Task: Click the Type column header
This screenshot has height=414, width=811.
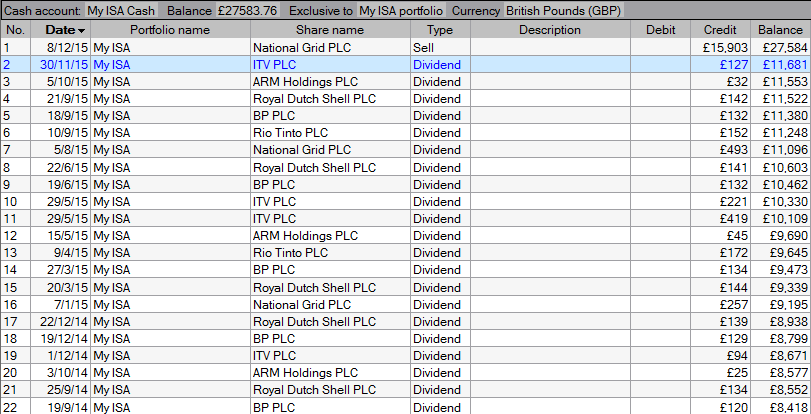Action: pos(439,30)
